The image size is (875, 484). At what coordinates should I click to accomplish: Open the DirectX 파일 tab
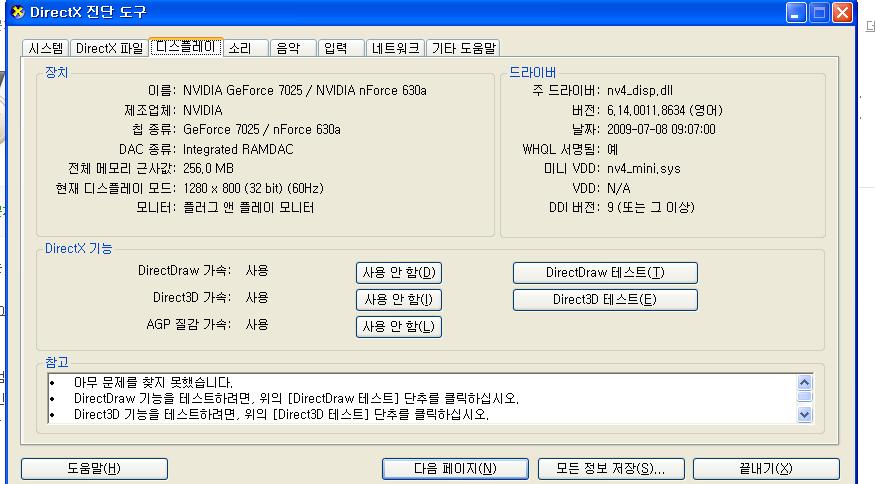click(x=109, y=49)
